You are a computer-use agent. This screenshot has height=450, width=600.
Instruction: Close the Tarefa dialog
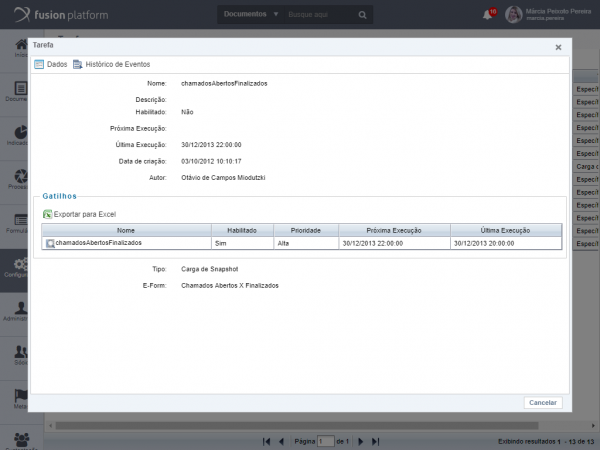pos(558,47)
